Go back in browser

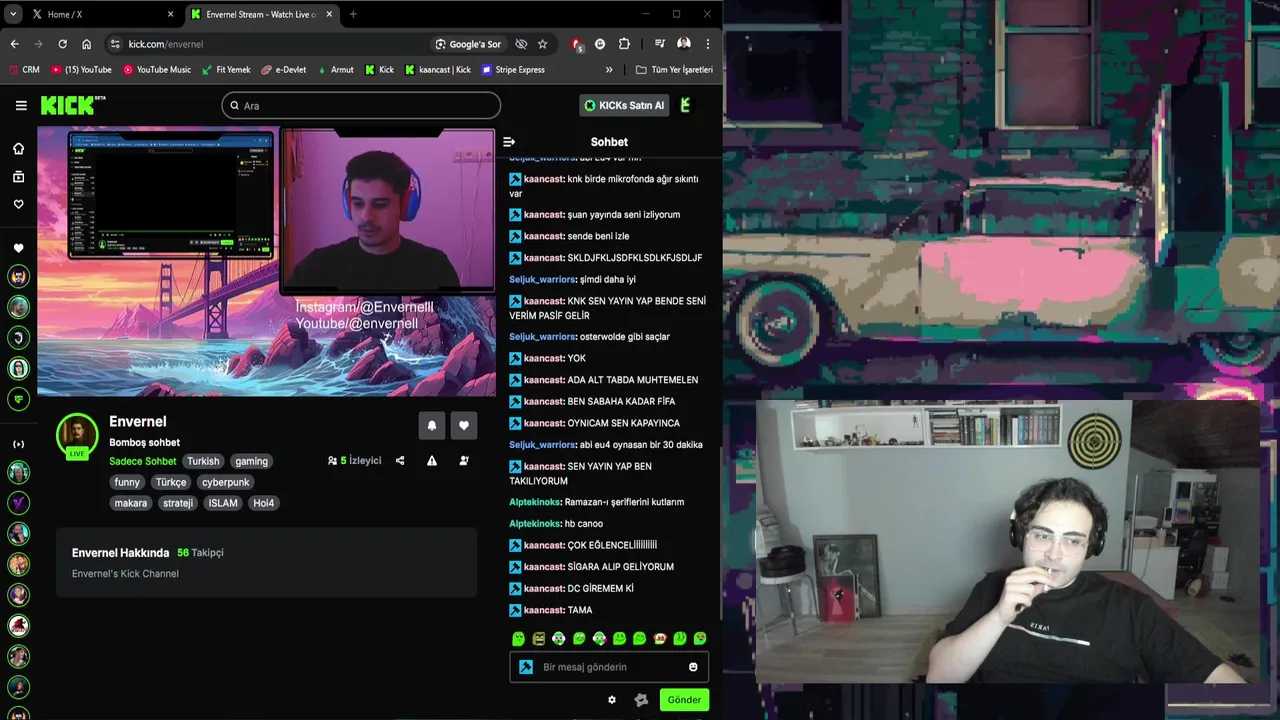pos(14,44)
